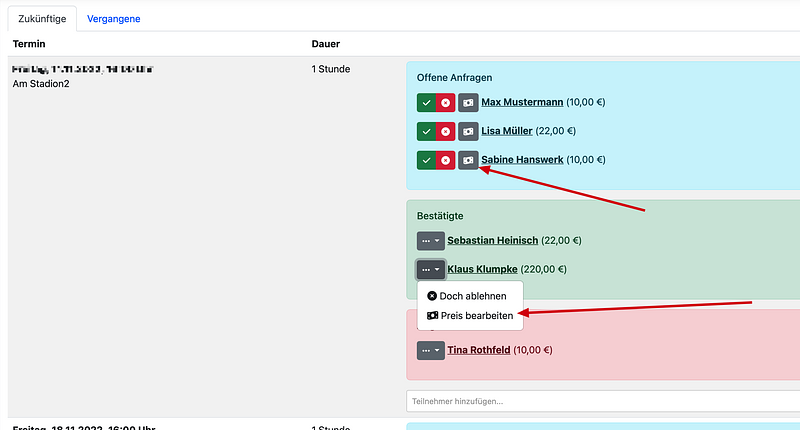
Task: Select the Zukünftige tab
Action: point(41,18)
